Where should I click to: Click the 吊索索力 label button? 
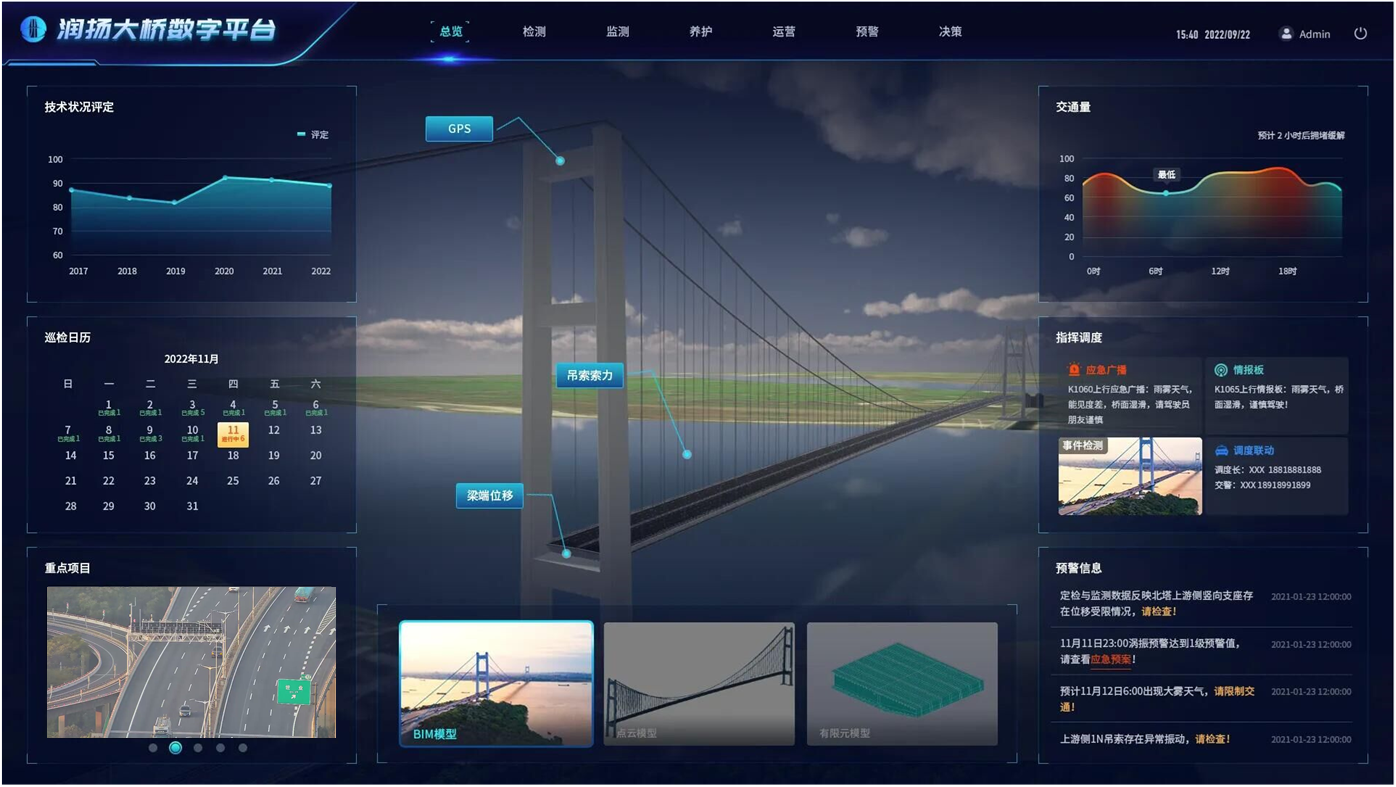pos(589,376)
